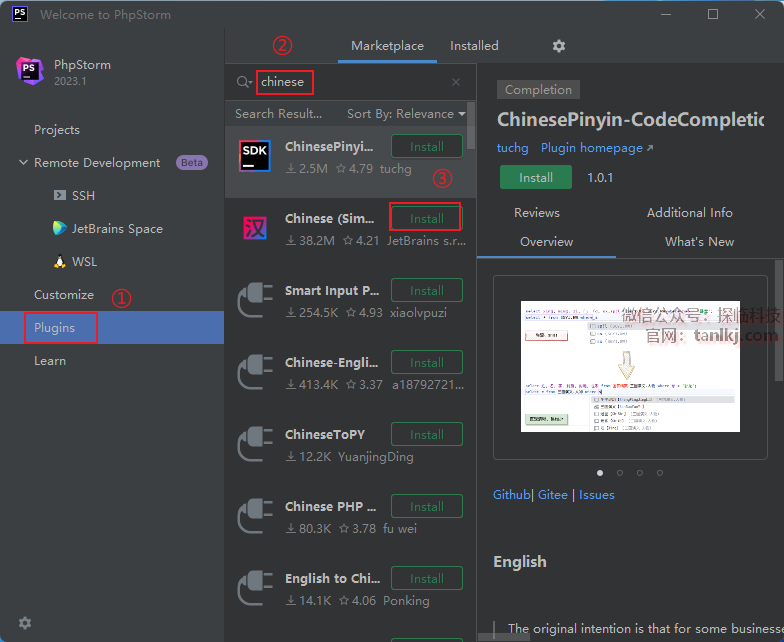Open settings gear at bottom left

click(25, 622)
